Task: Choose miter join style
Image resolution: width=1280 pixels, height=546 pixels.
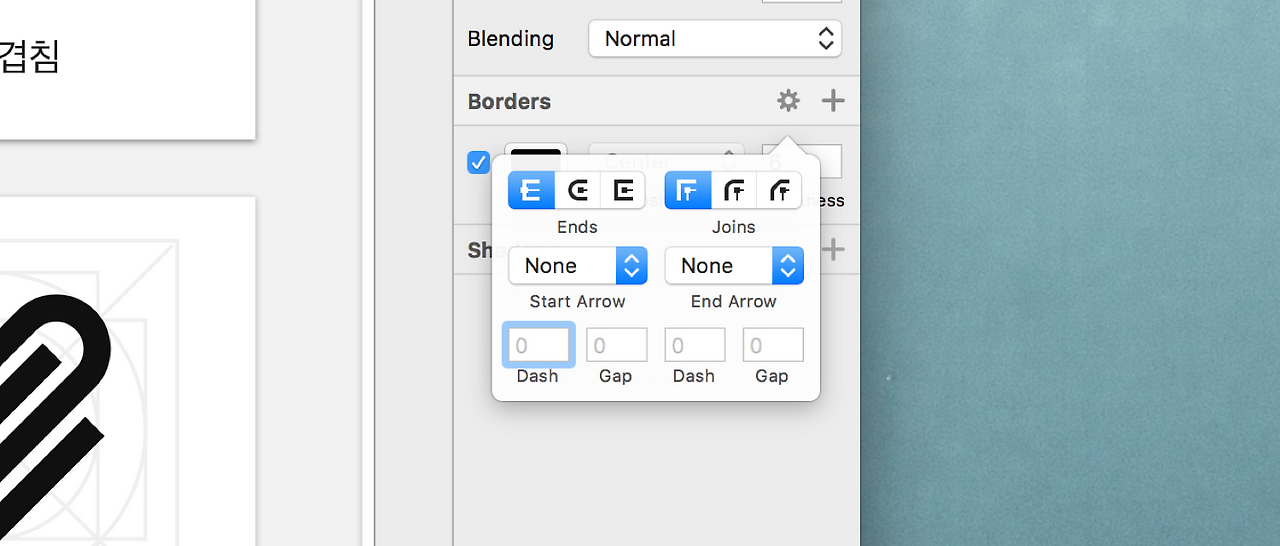Action: tap(688, 190)
